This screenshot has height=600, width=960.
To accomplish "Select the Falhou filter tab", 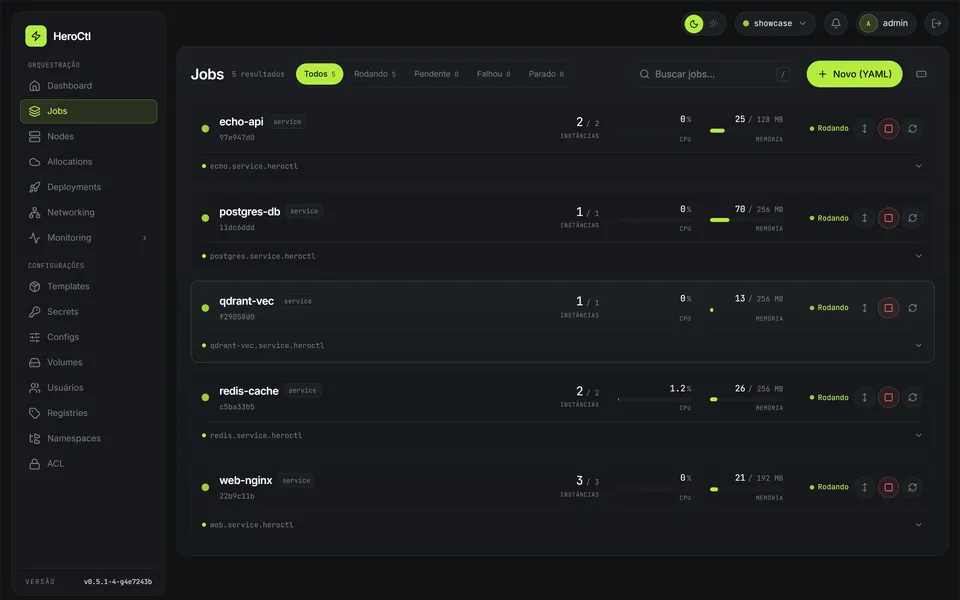I will point(493,74).
